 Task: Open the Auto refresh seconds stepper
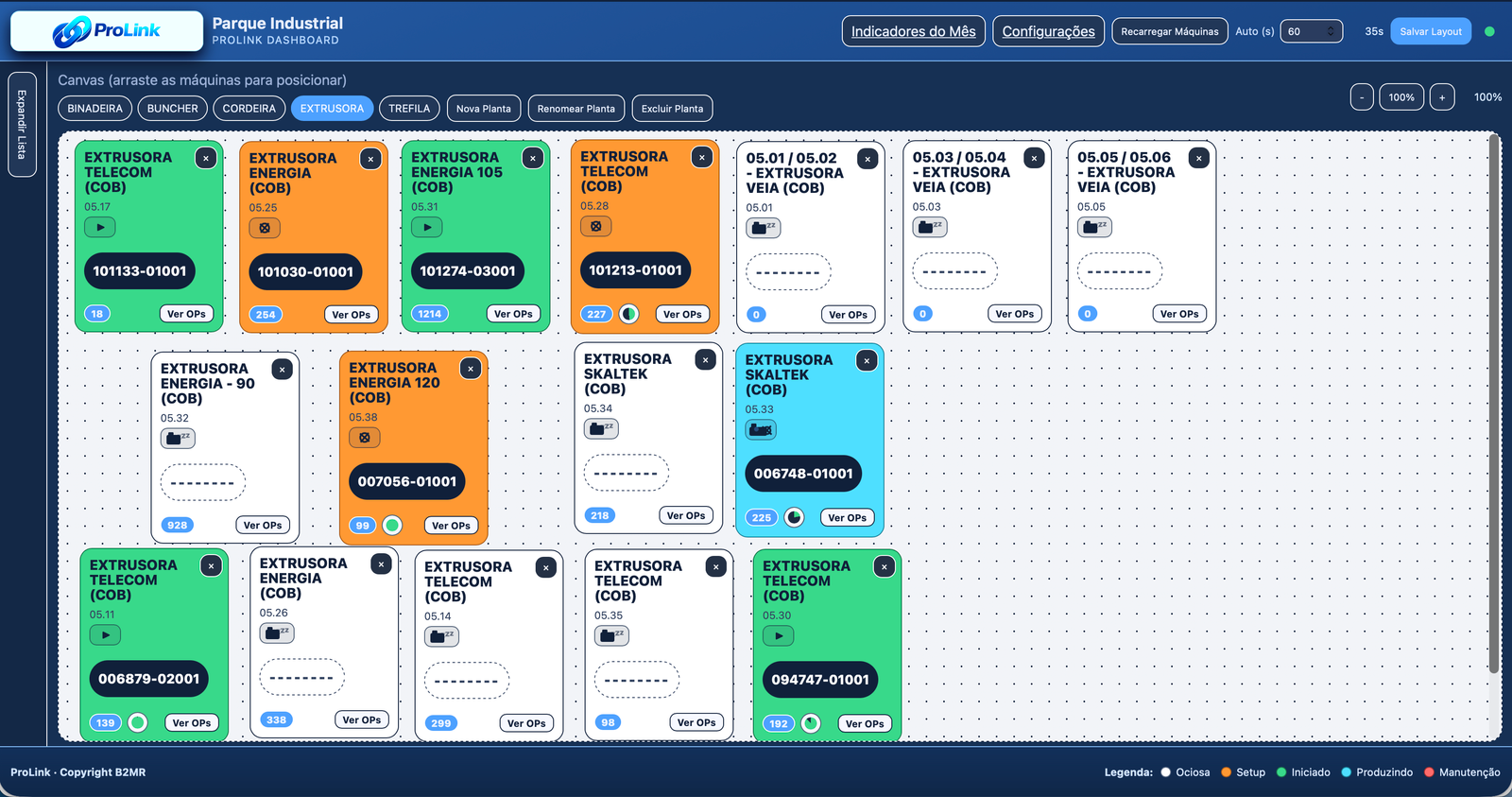coord(1331,31)
